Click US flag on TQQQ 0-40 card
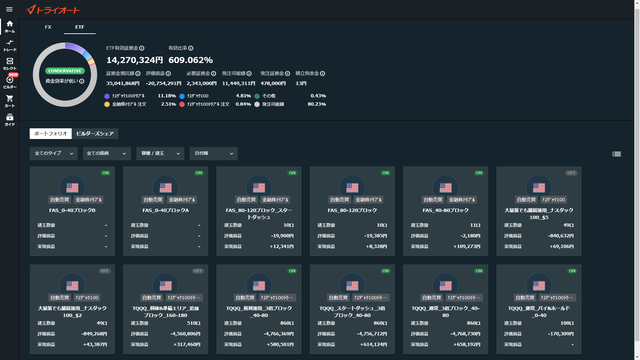The image size is (640, 360). (539, 285)
